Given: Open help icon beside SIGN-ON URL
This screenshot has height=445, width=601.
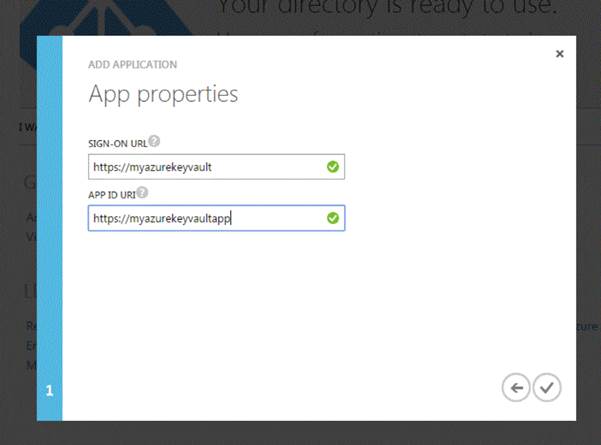Looking at the screenshot, I should point(154,141).
